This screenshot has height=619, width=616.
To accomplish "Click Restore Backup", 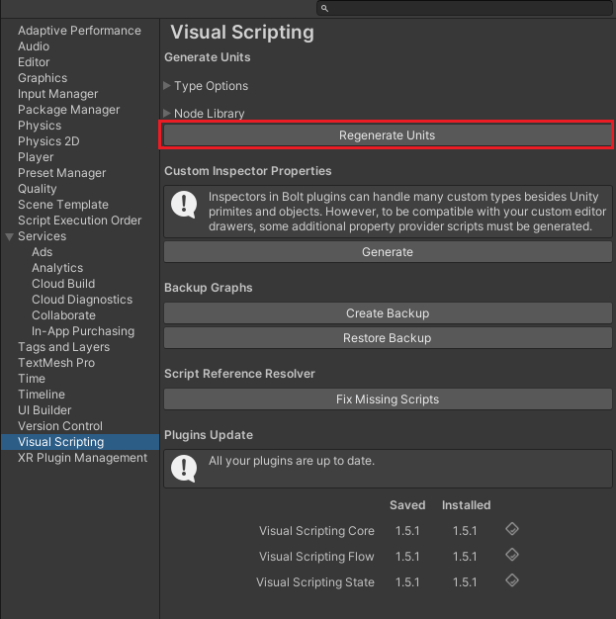I will click(x=387, y=338).
